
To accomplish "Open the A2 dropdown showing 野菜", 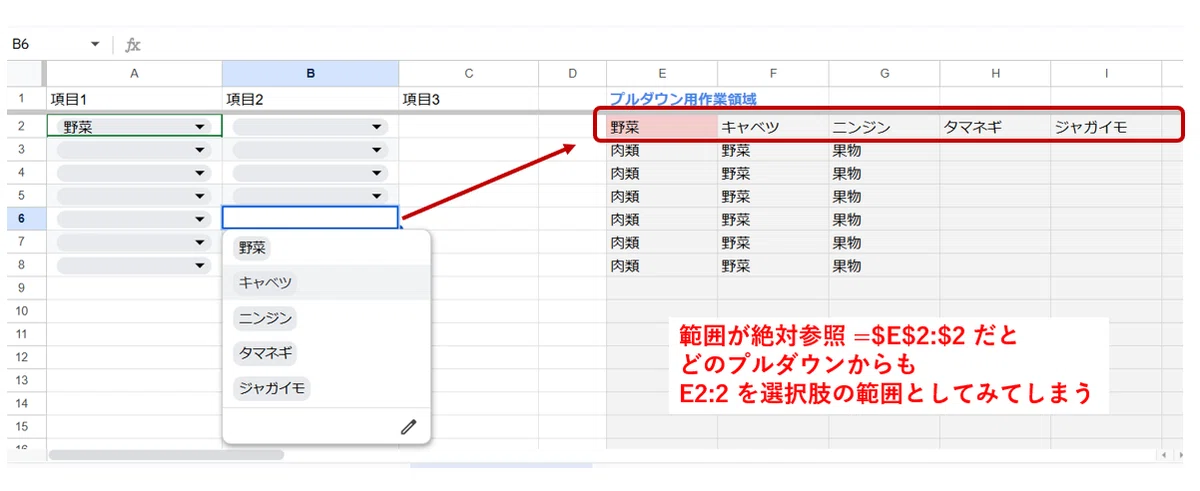I will (201, 127).
